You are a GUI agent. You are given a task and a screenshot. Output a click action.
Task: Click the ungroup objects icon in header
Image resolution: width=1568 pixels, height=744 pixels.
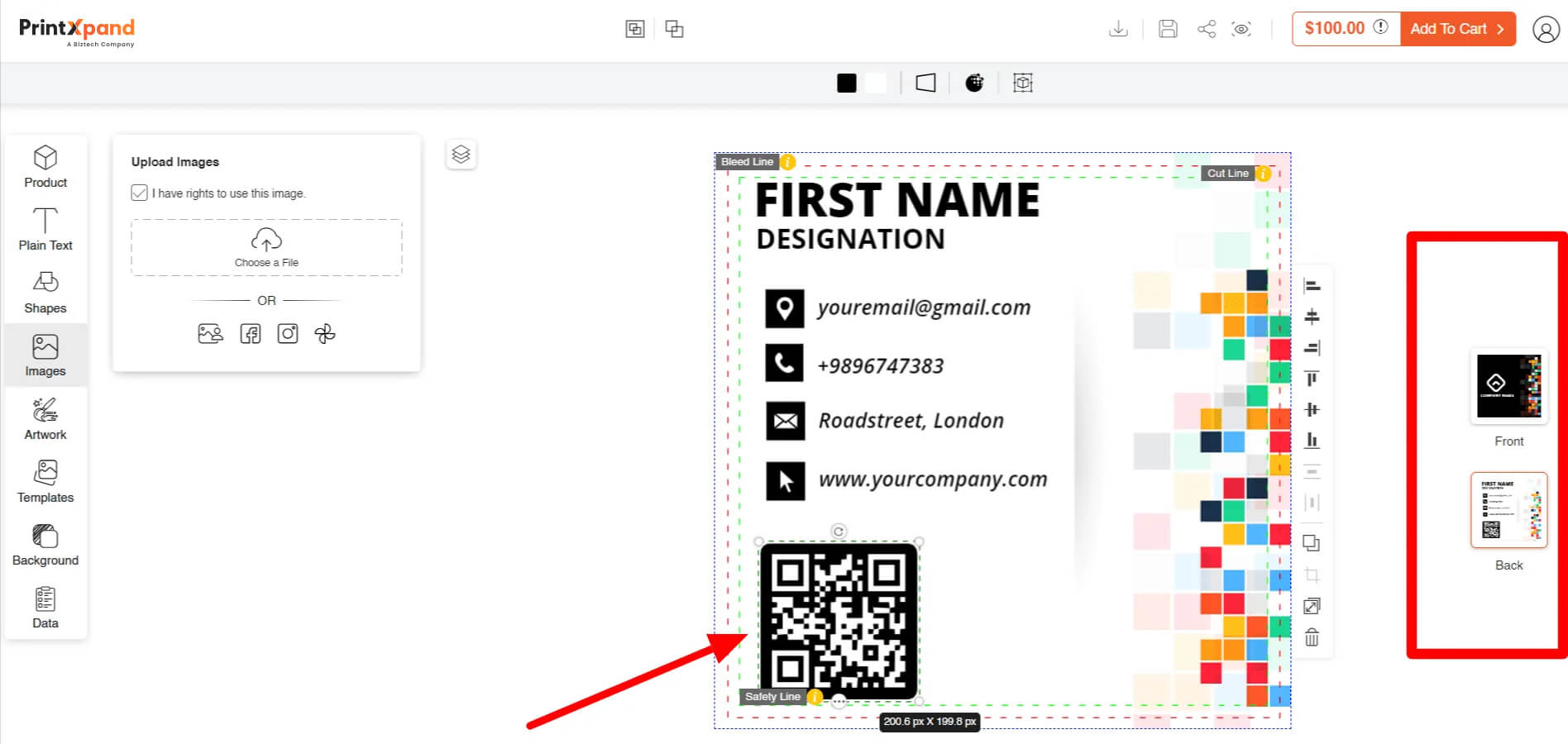[x=675, y=29]
